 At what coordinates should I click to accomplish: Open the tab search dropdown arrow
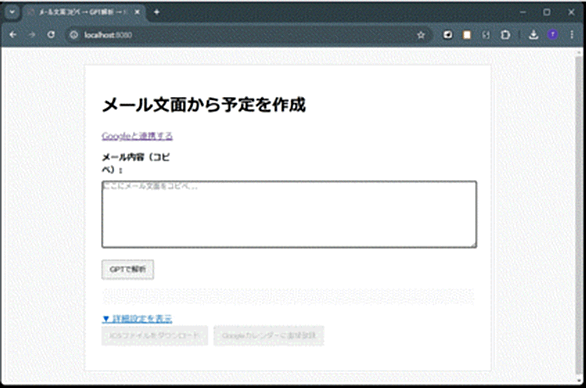[12, 12]
